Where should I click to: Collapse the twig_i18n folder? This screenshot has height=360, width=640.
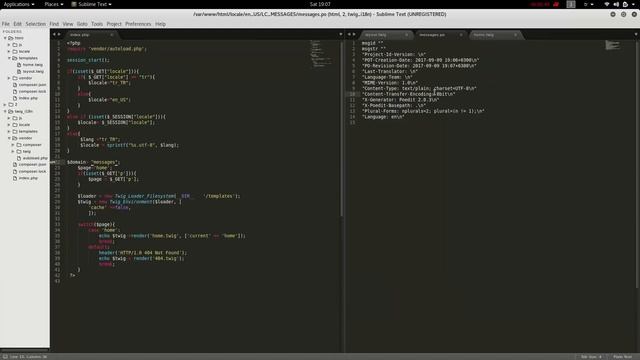5,111
